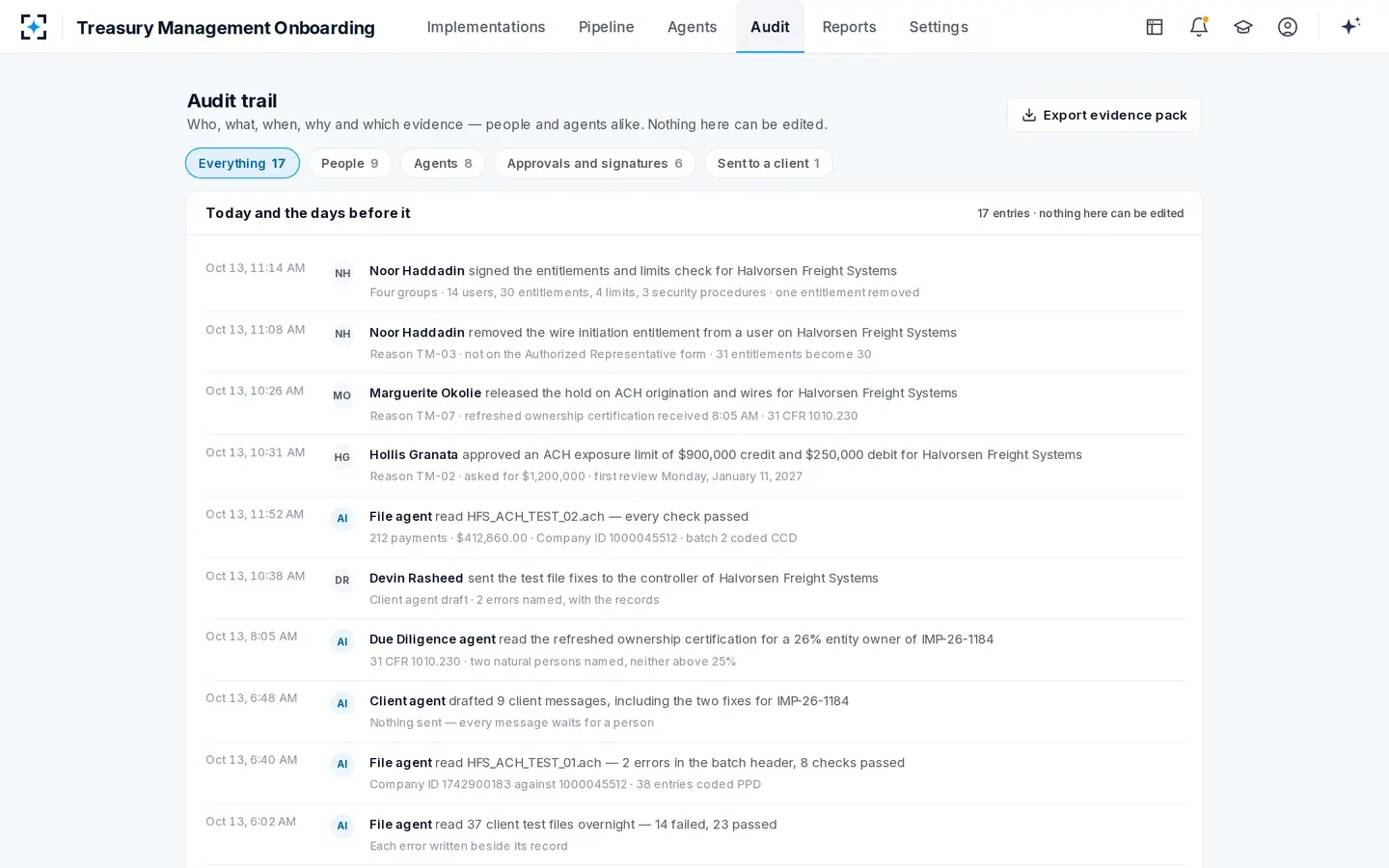The image size is (1389, 868).
Task: Click the DR avatar for Devin Rasheed
Action: 342,580
